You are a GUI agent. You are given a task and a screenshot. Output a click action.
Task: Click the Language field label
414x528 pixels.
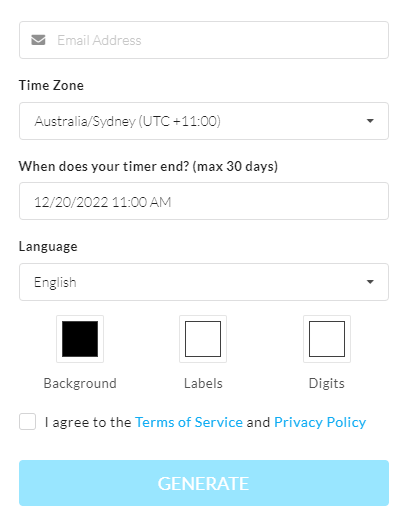(48, 246)
